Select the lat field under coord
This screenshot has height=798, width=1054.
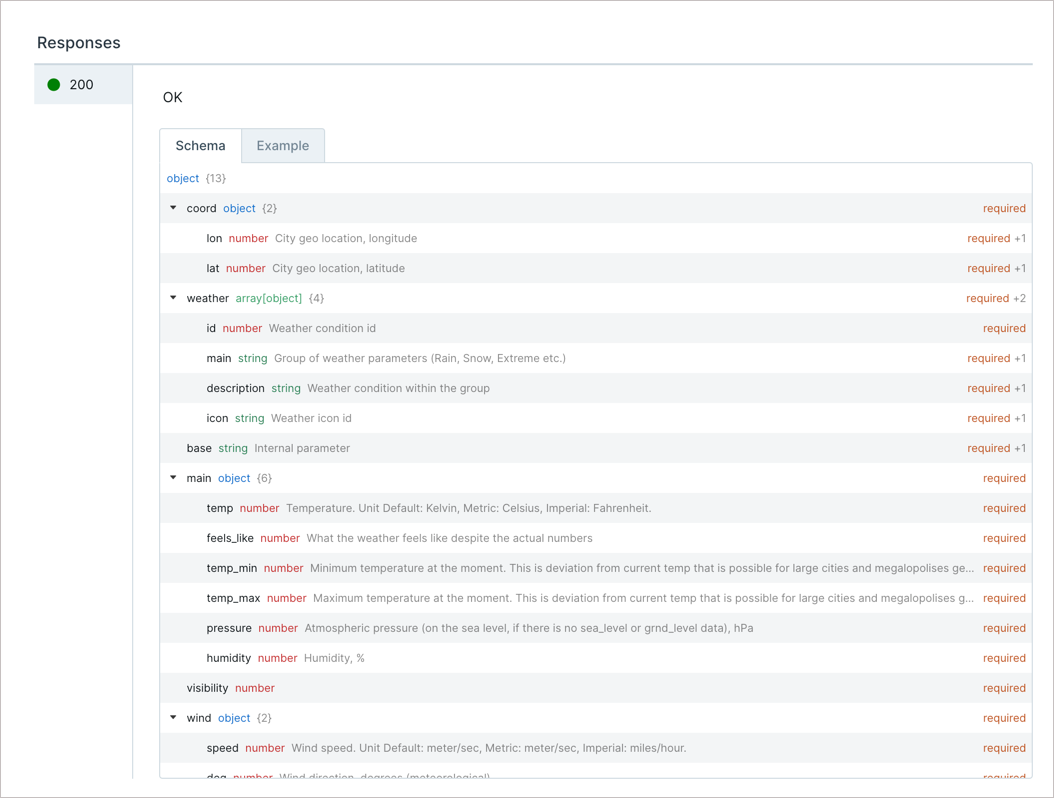[x=214, y=268]
